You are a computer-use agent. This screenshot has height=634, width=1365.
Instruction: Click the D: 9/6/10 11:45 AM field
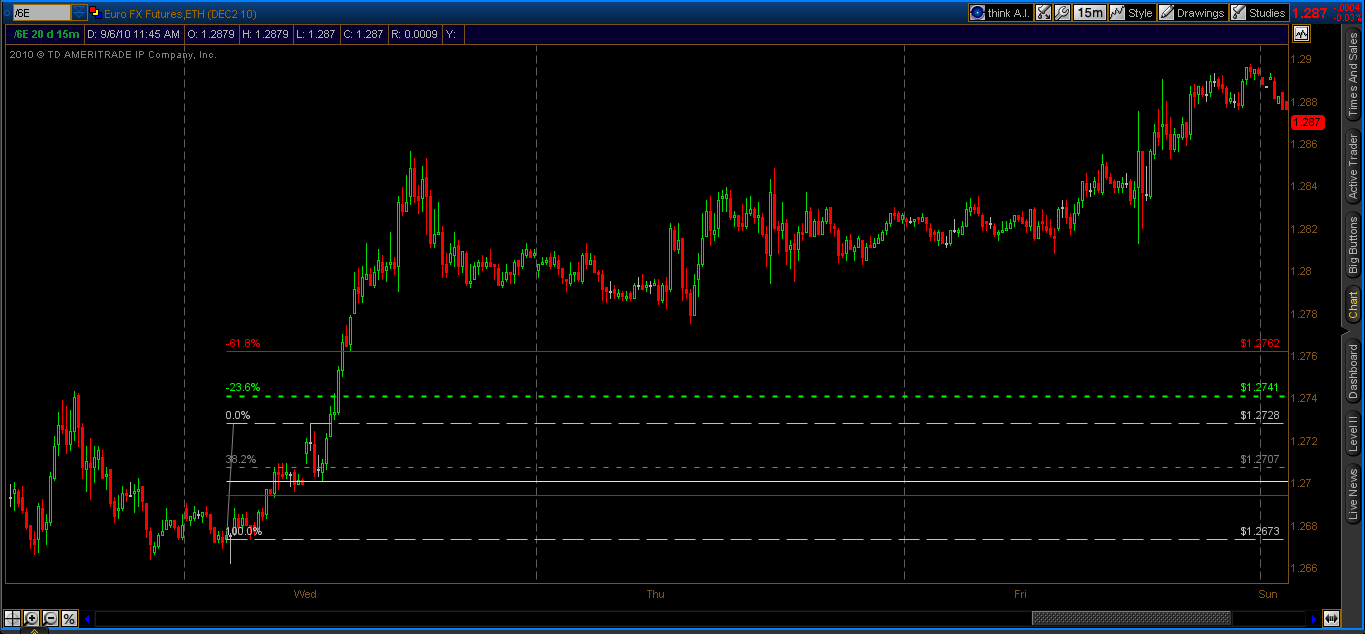tap(134, 34)
